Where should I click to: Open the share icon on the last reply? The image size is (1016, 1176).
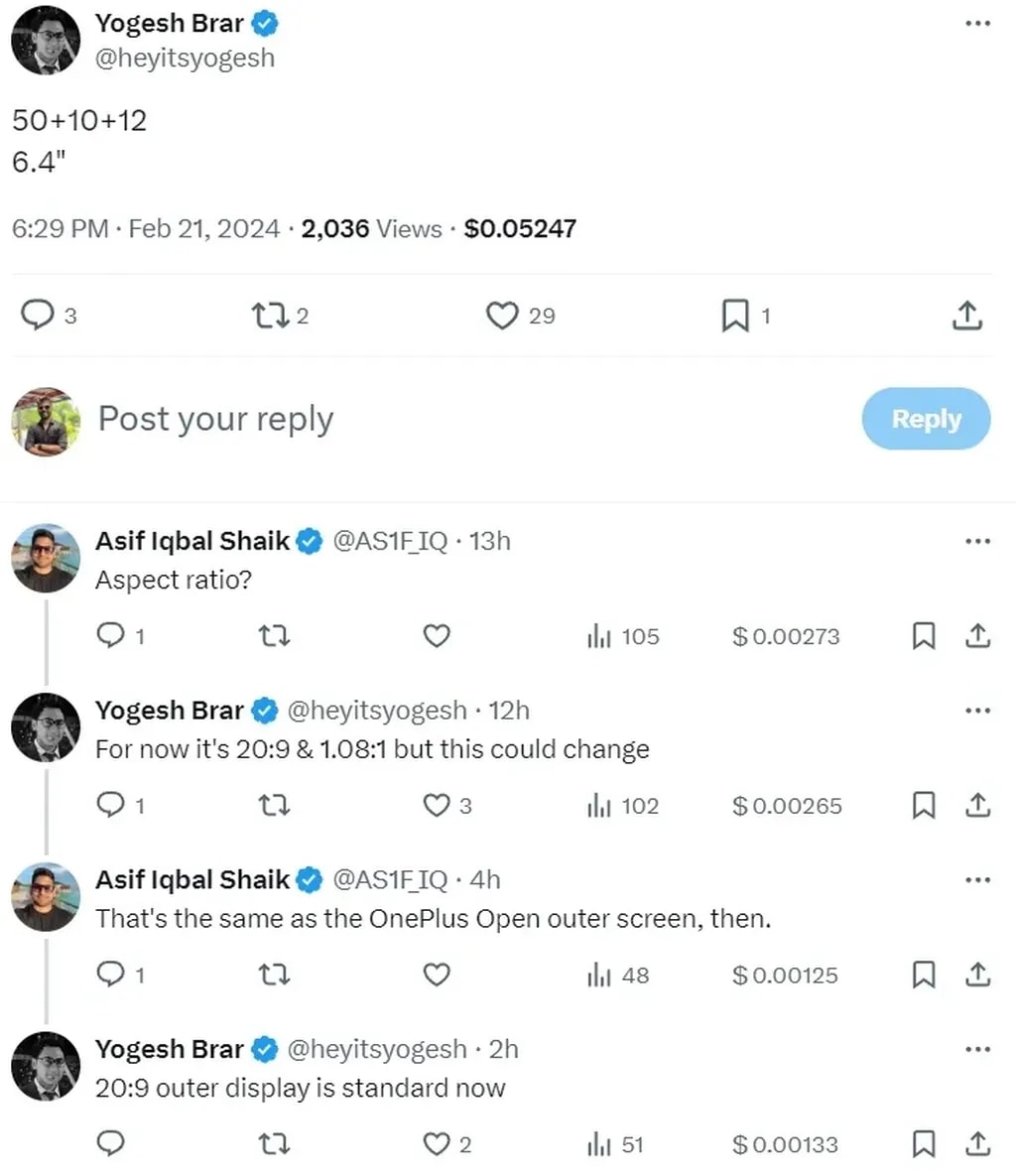pos(977,1143)
